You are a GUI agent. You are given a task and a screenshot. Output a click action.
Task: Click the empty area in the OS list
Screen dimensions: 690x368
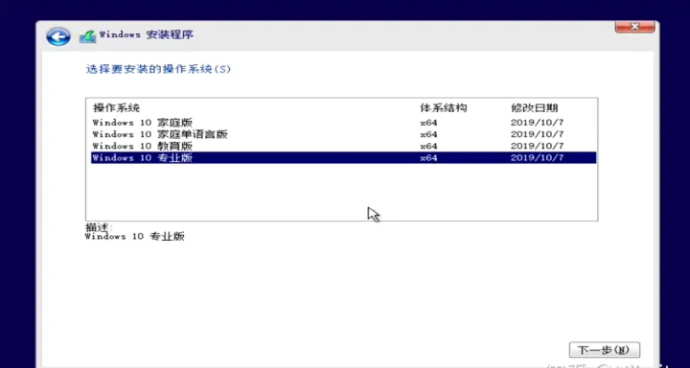click(341, 191)
